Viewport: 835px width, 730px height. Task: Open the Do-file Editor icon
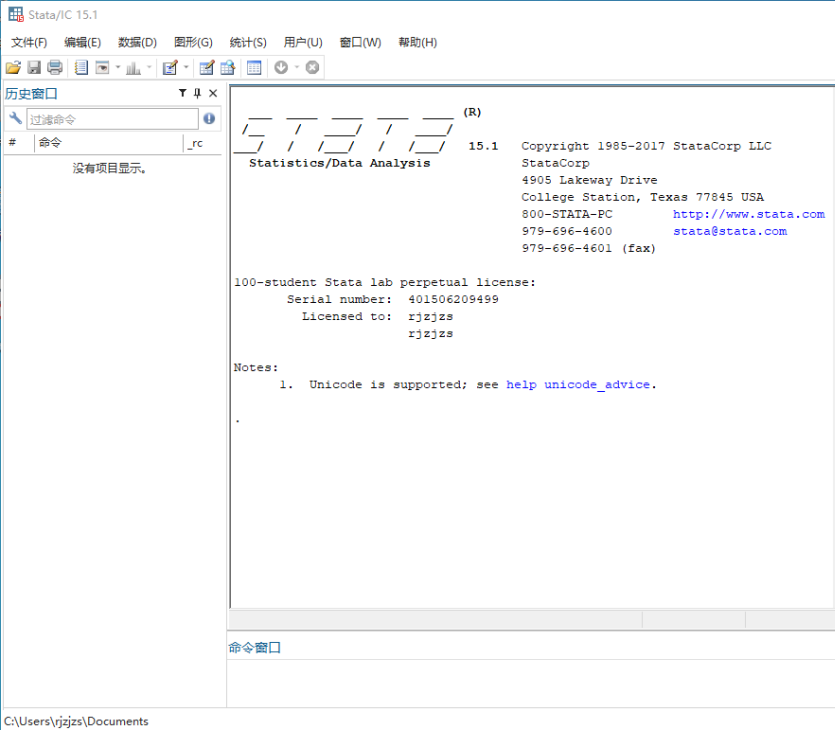click(169, 67)
